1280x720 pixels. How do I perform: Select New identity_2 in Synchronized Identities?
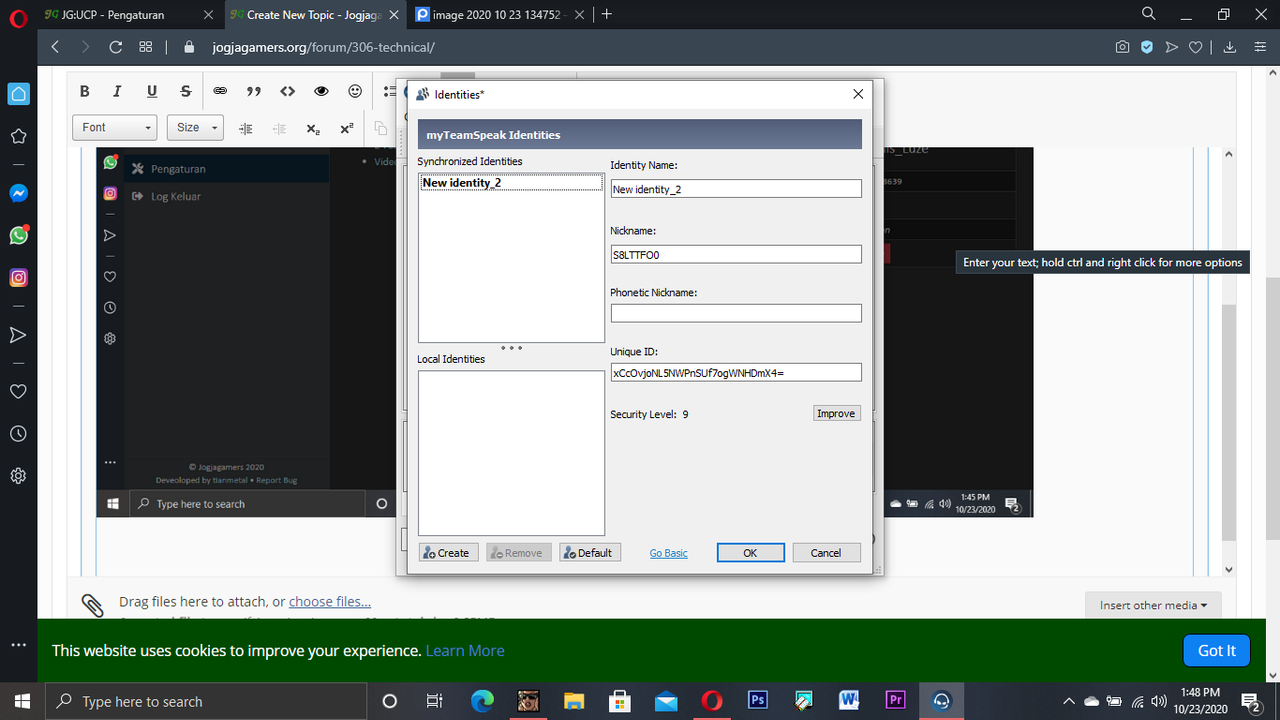[x=511, y=183]
